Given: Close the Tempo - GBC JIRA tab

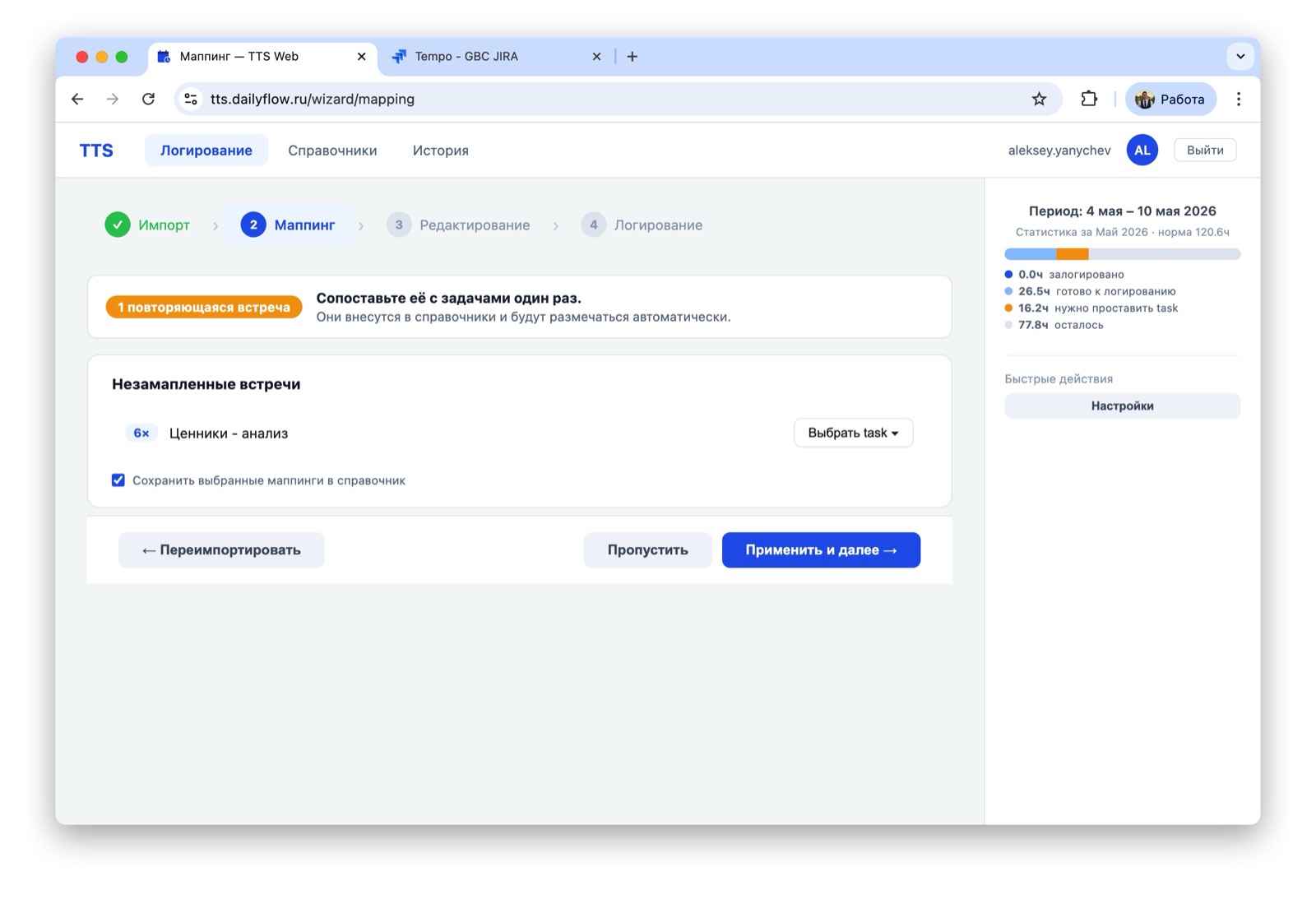Looking at the screenshot, I should coord(596,57).
